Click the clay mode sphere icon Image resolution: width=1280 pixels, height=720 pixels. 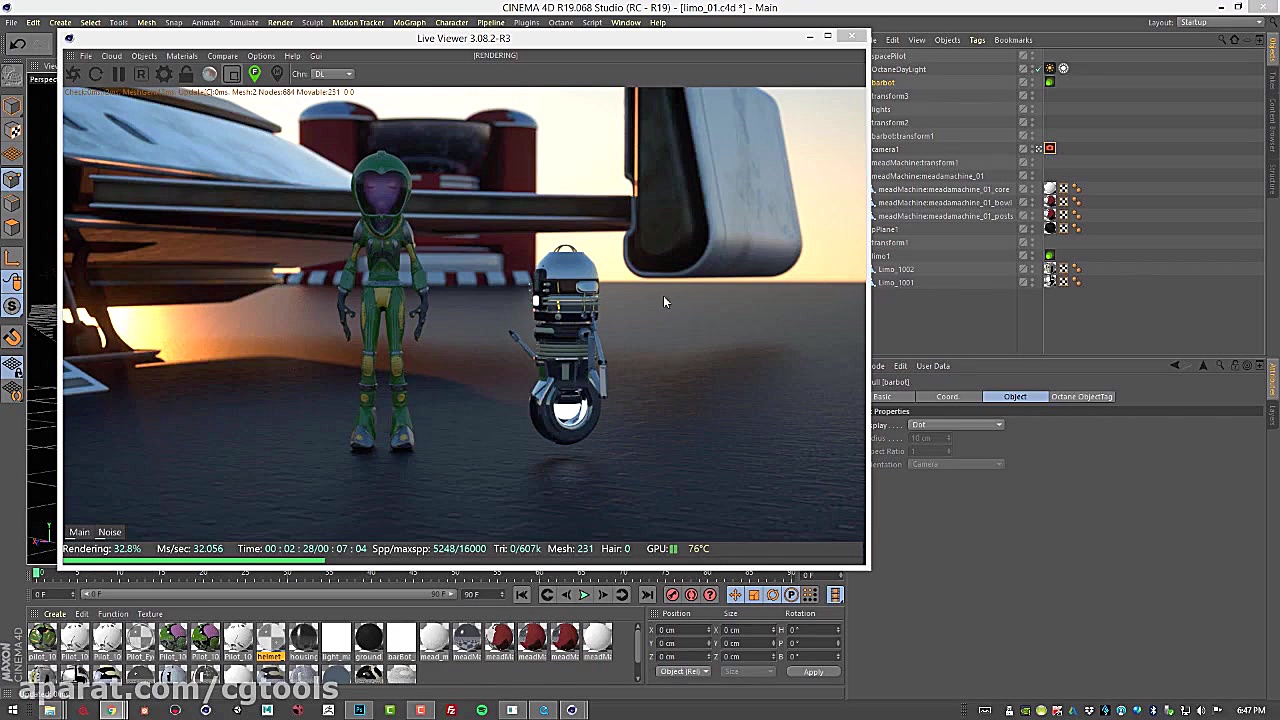(209, 74)
